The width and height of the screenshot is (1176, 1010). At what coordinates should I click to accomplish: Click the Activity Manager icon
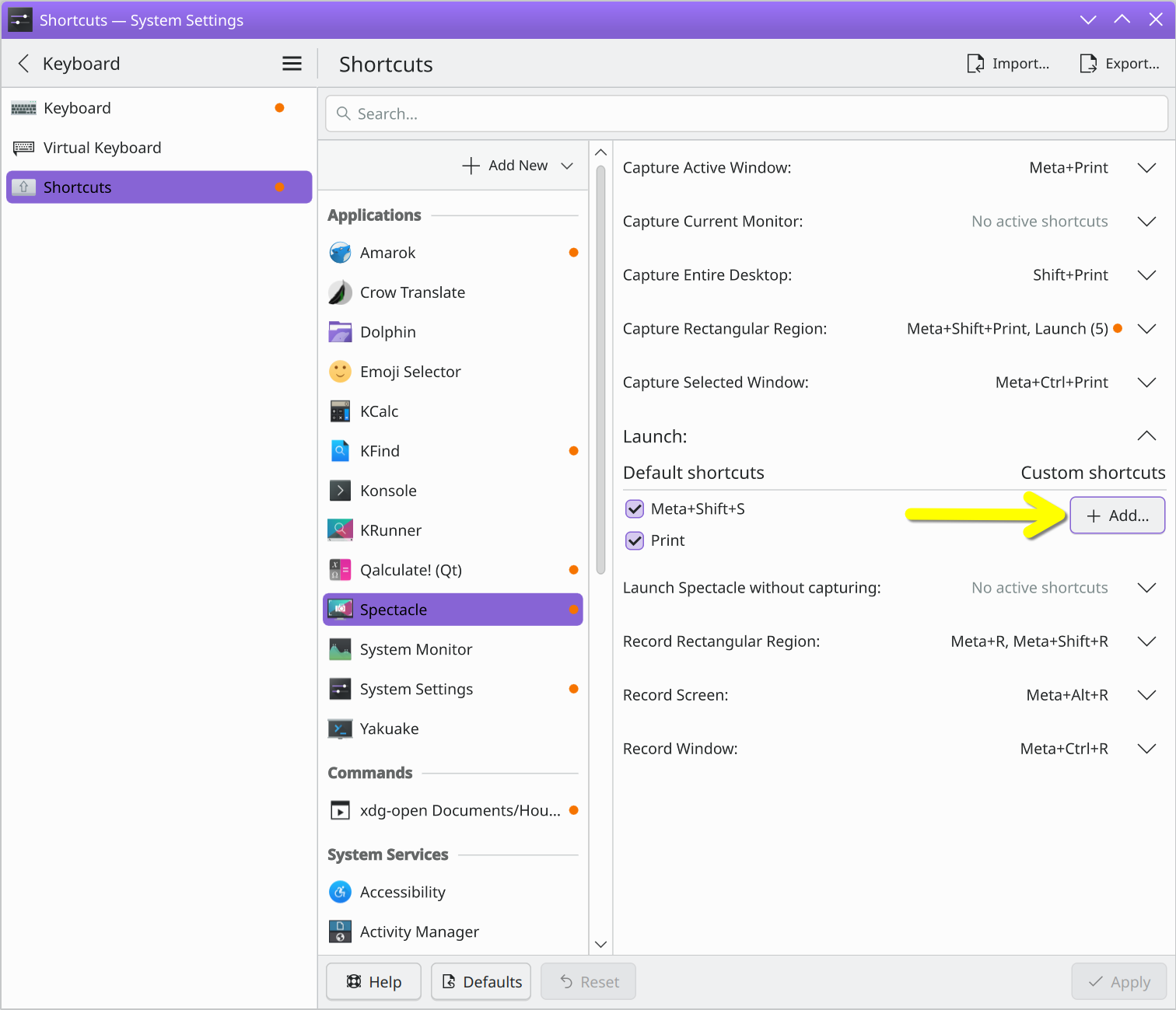point(340,931)
